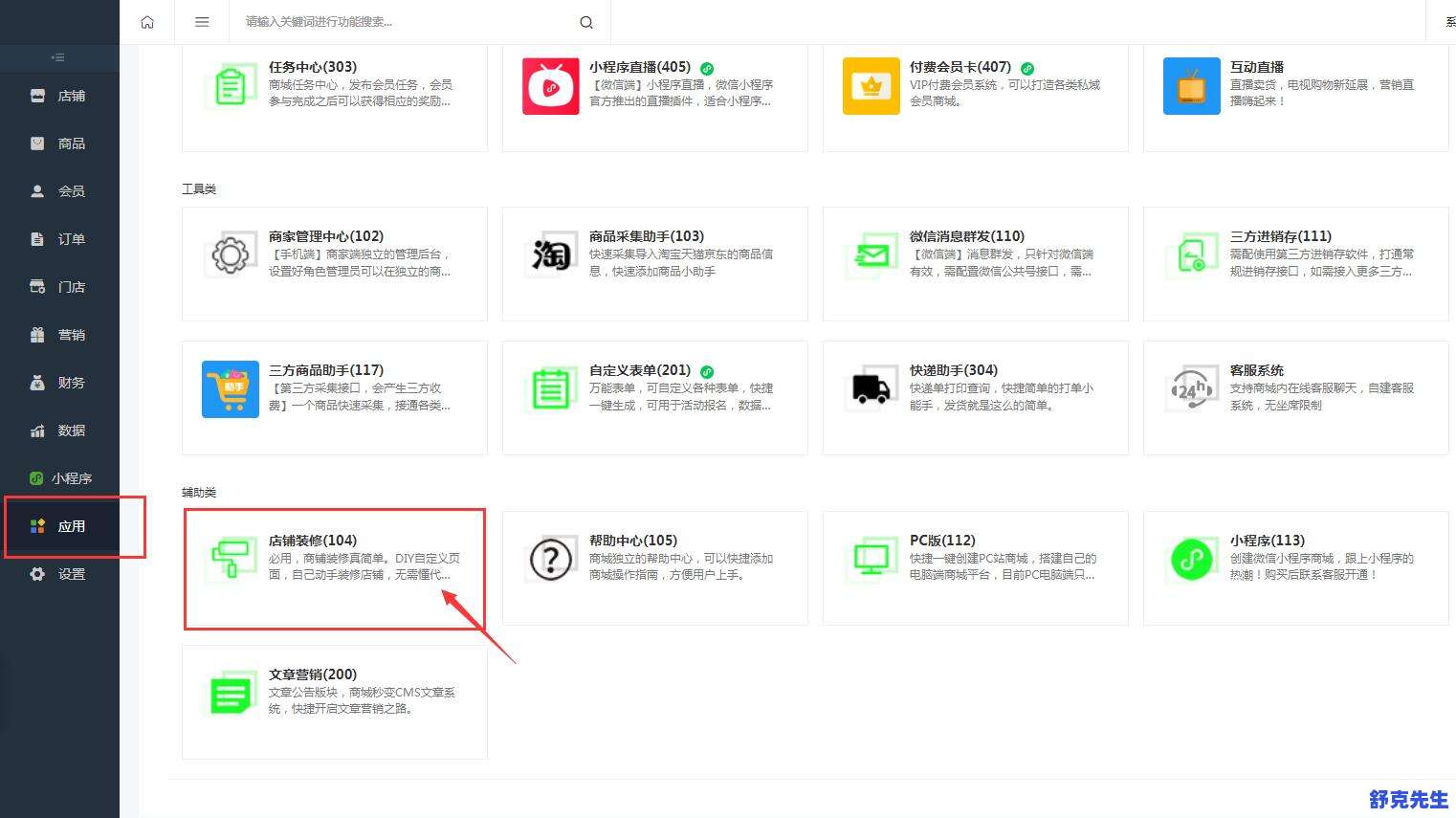Image resolution: width=1456 pixels, height=818 pixels.
Task: Click the search magnifier icon
Action: [586, 22]
